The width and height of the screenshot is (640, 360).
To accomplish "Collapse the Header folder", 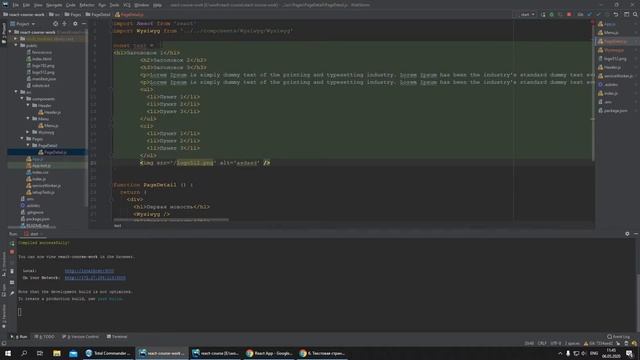I will (28, 105).
